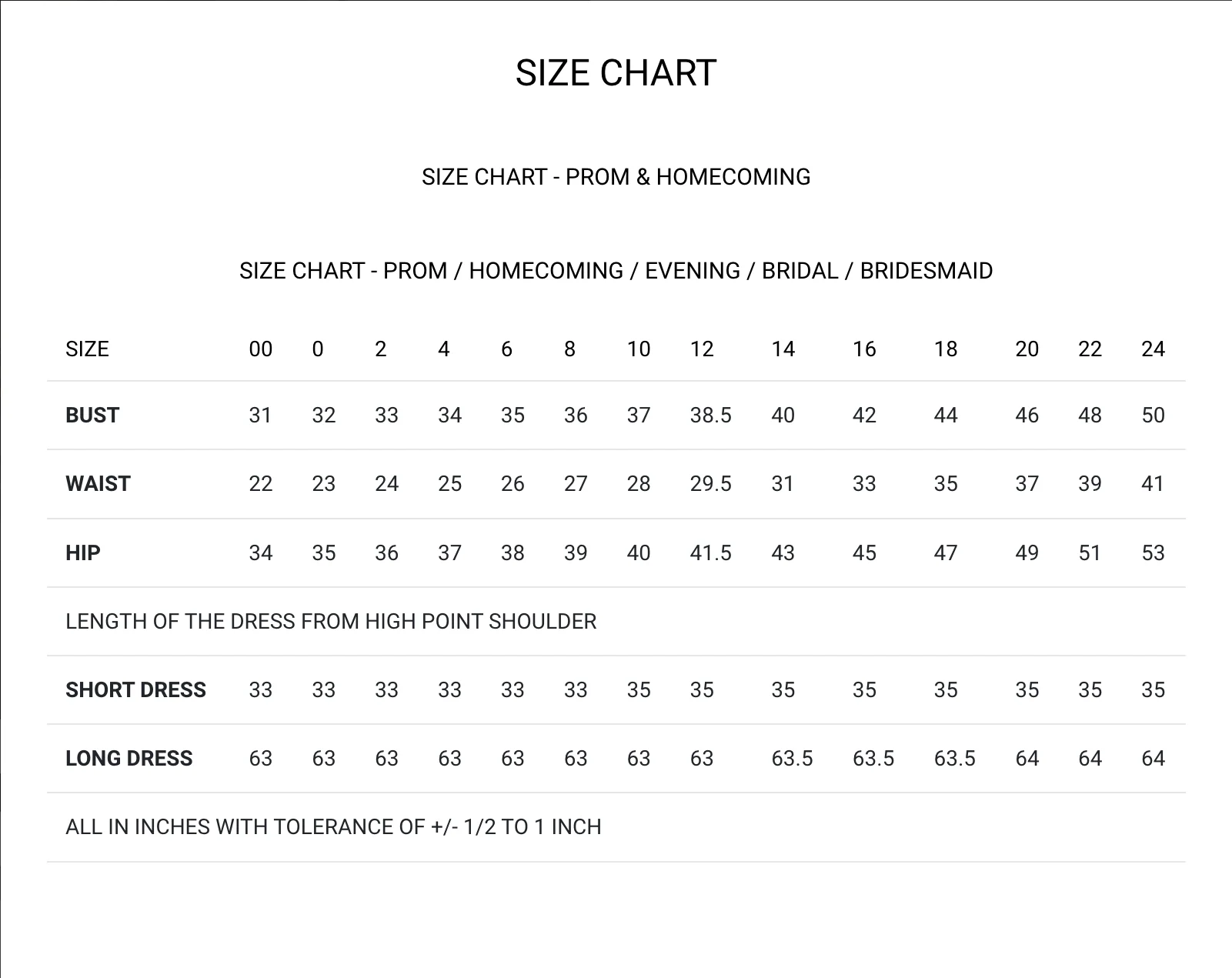Click the HIP row label
Image resolution: width=1232 pixels, height=978 pixels.
[x=83, y=552]
